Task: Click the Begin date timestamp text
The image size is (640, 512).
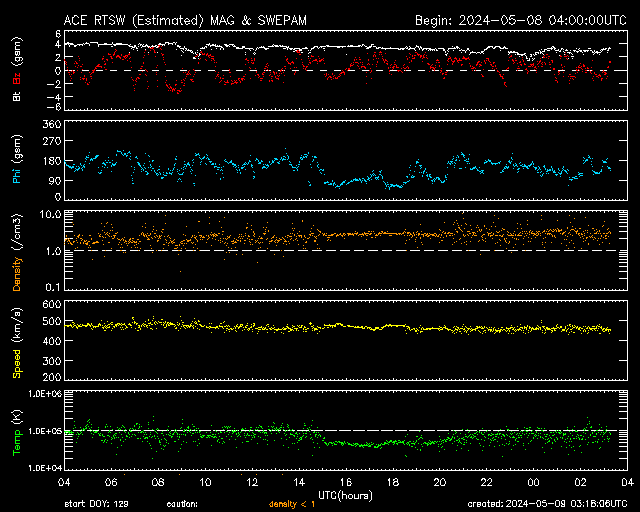Action: [519, 19]
